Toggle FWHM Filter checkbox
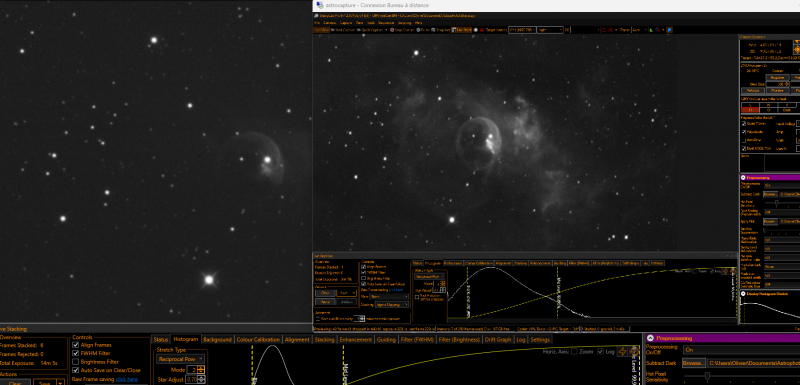This screenshot has height=385, width=800. (76, 353)
